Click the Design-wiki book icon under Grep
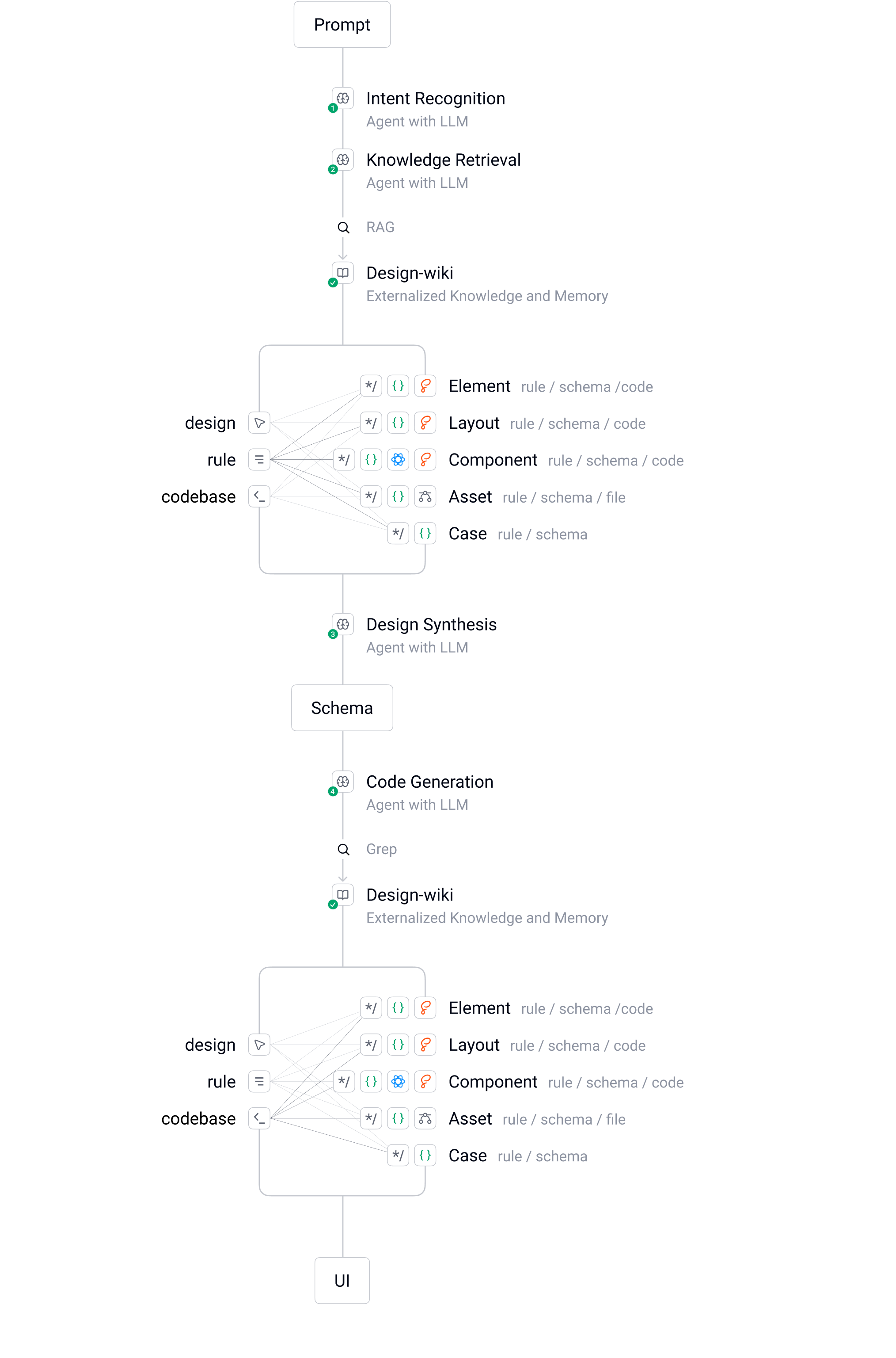This screenshot has height=1358, width=896. point(343,894)
